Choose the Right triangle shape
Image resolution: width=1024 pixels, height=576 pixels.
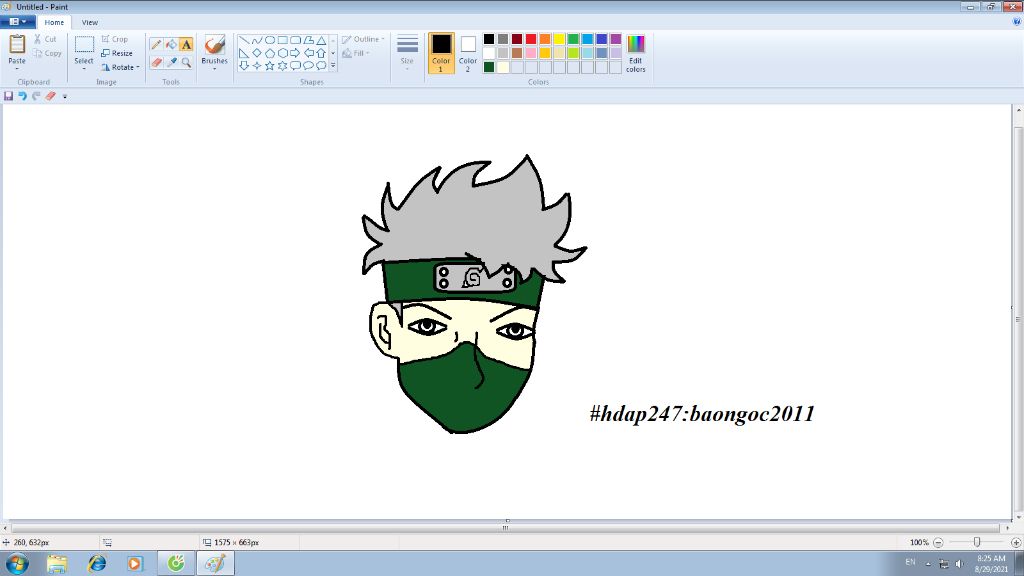click(244, 53)
